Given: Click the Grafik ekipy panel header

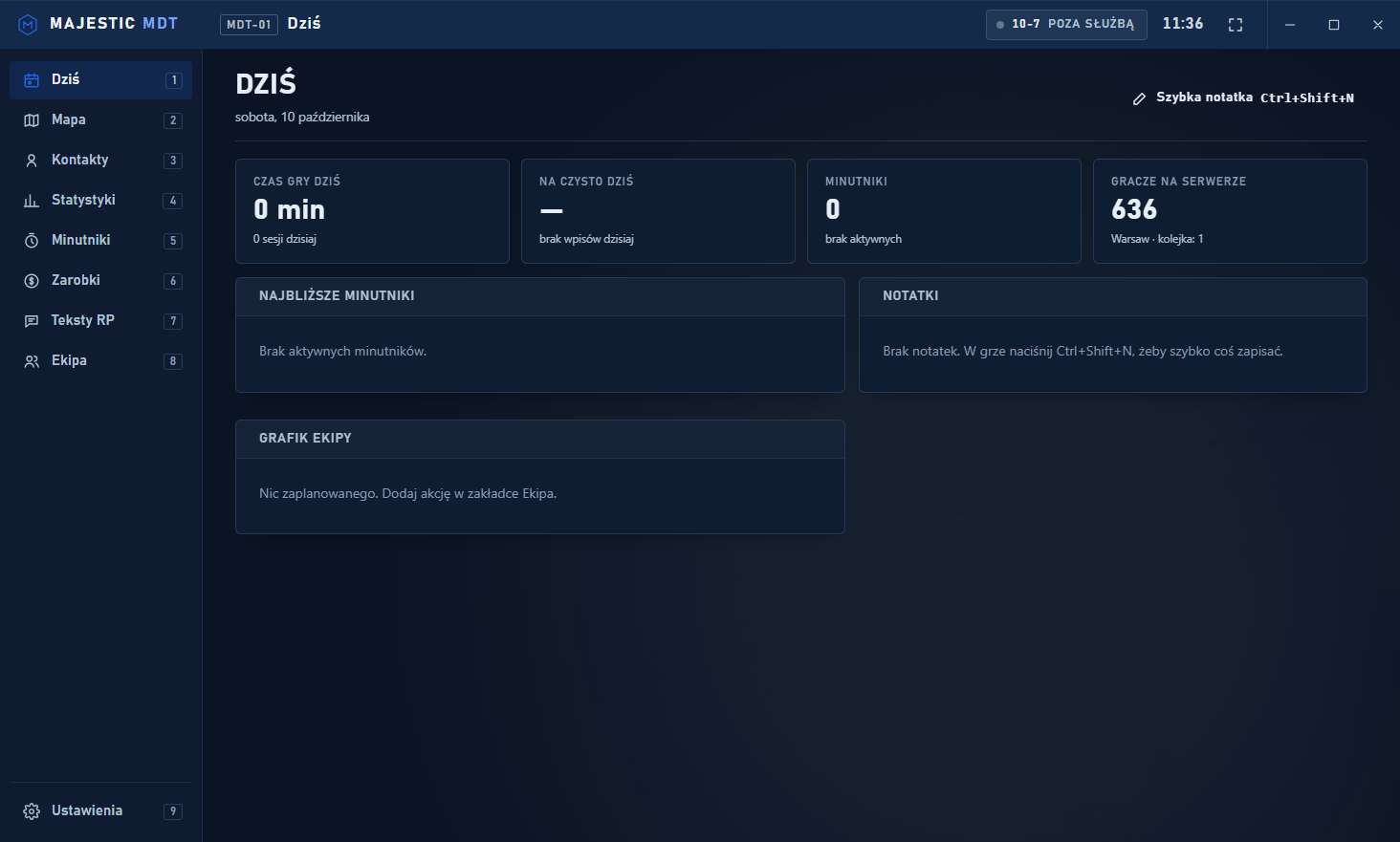Looking at the screenshot, I should click(x=540, y=440).
